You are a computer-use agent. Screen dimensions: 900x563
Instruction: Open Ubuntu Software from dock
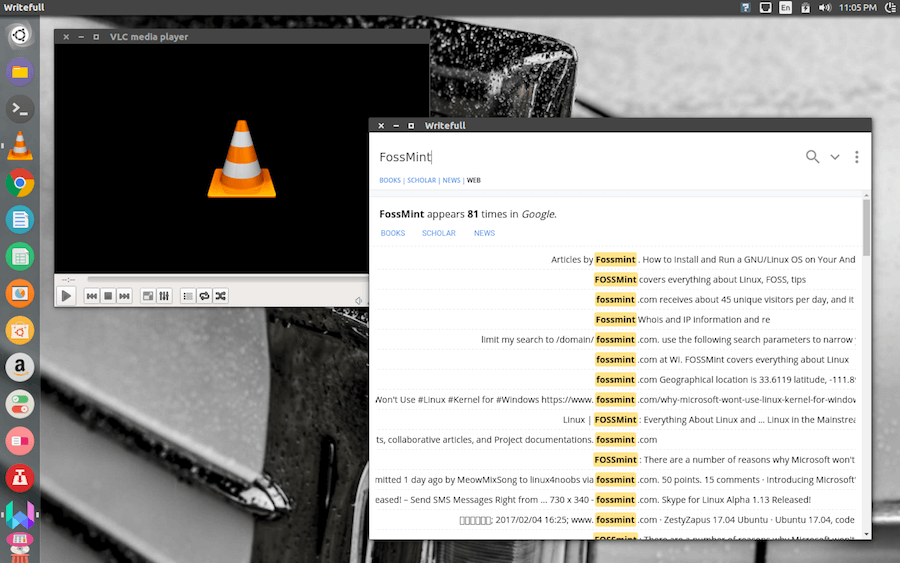tap(20, 331)
